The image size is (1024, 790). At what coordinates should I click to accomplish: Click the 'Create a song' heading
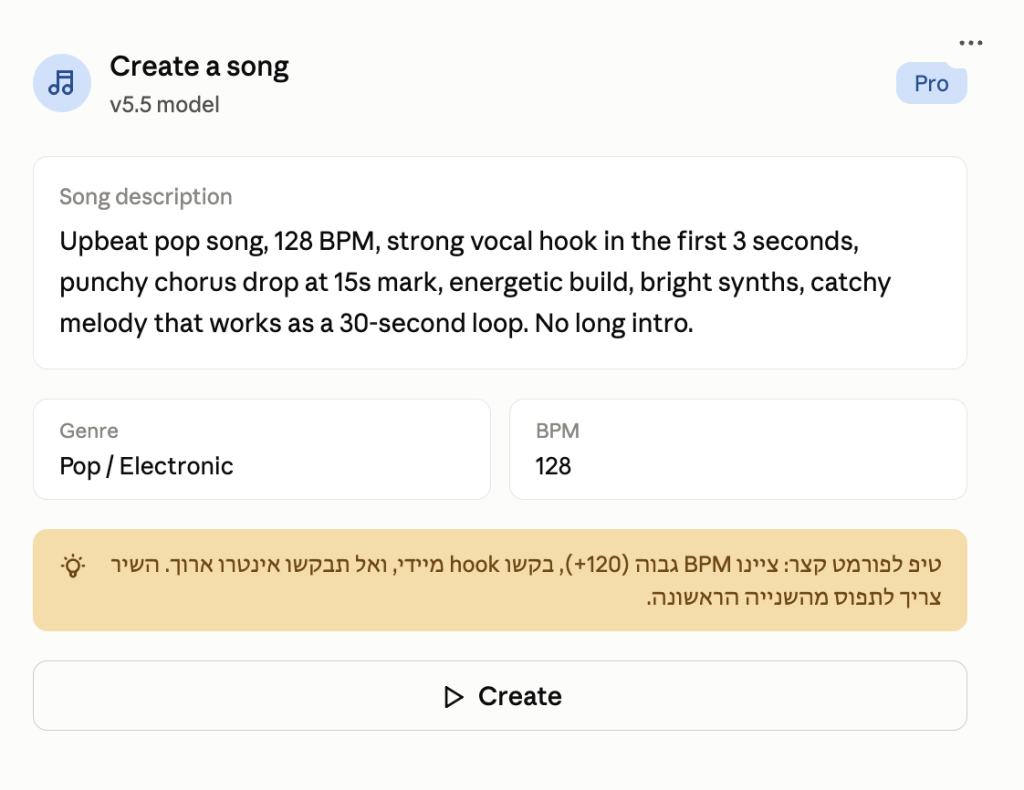(199, 67)
